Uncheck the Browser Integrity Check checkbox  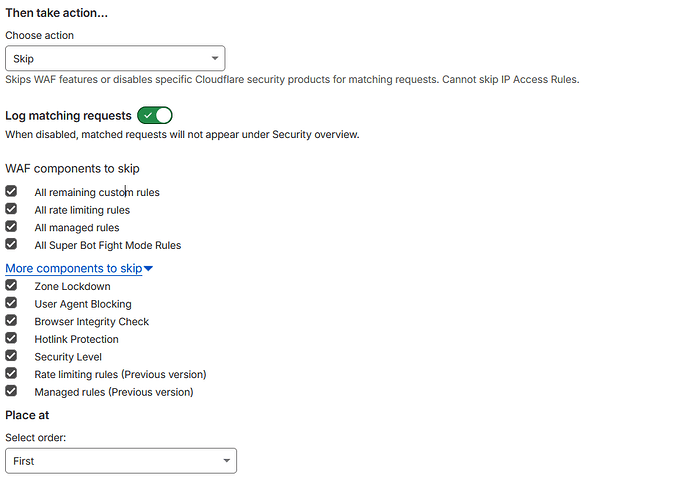[x=11, y=320]
